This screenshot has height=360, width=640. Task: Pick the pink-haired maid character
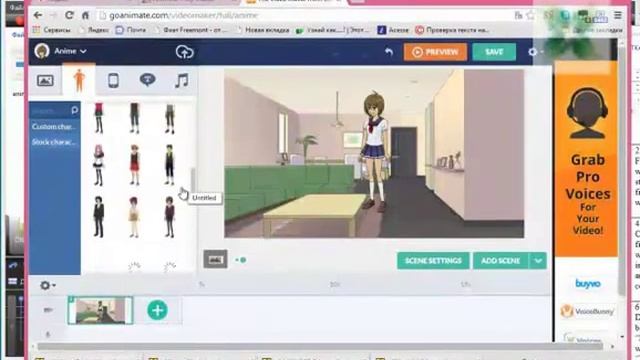pos(98,165)
